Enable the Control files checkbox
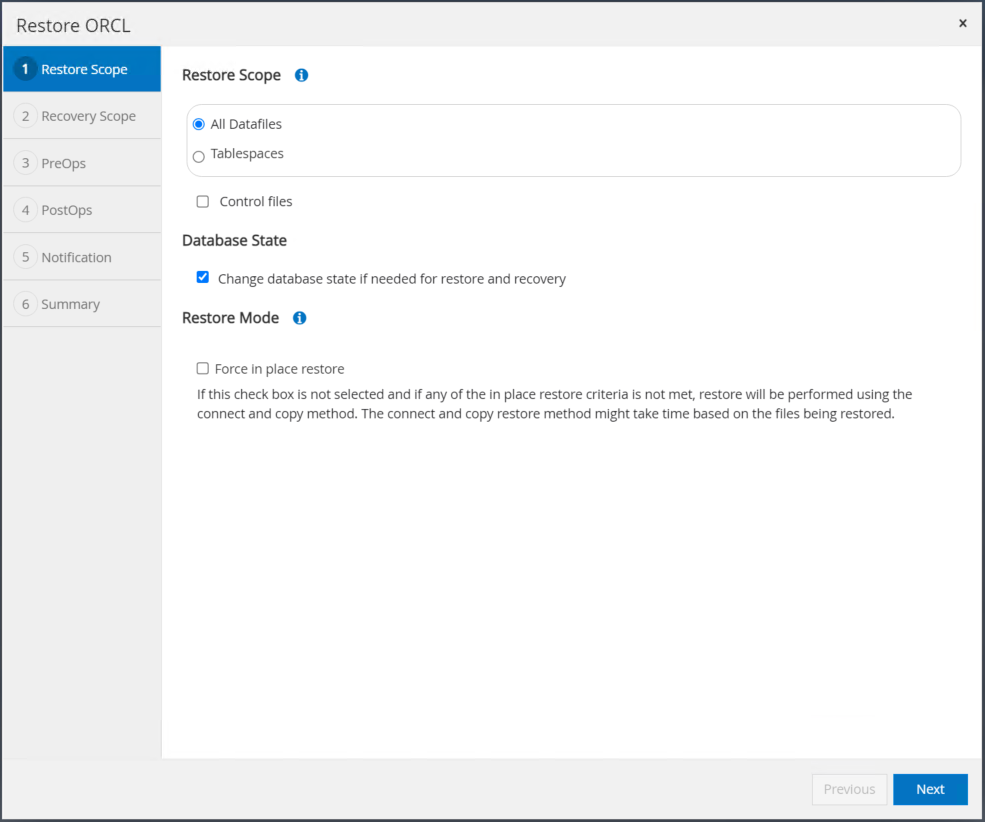Viewport: 985px width, 822px height. [x=203, y=201]
